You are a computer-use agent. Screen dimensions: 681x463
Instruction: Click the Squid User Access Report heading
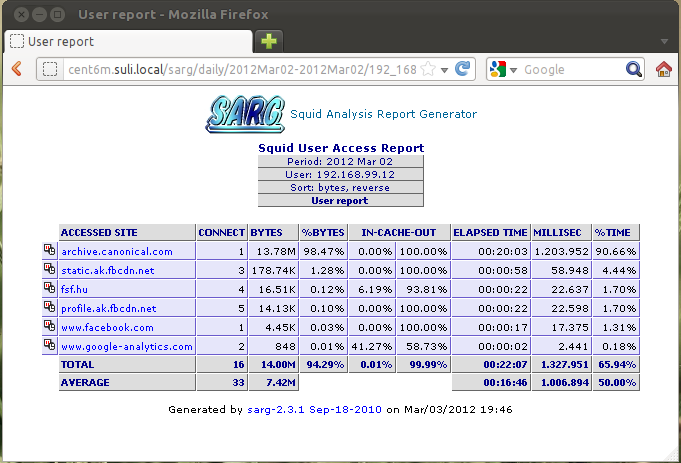coord(341,148)
